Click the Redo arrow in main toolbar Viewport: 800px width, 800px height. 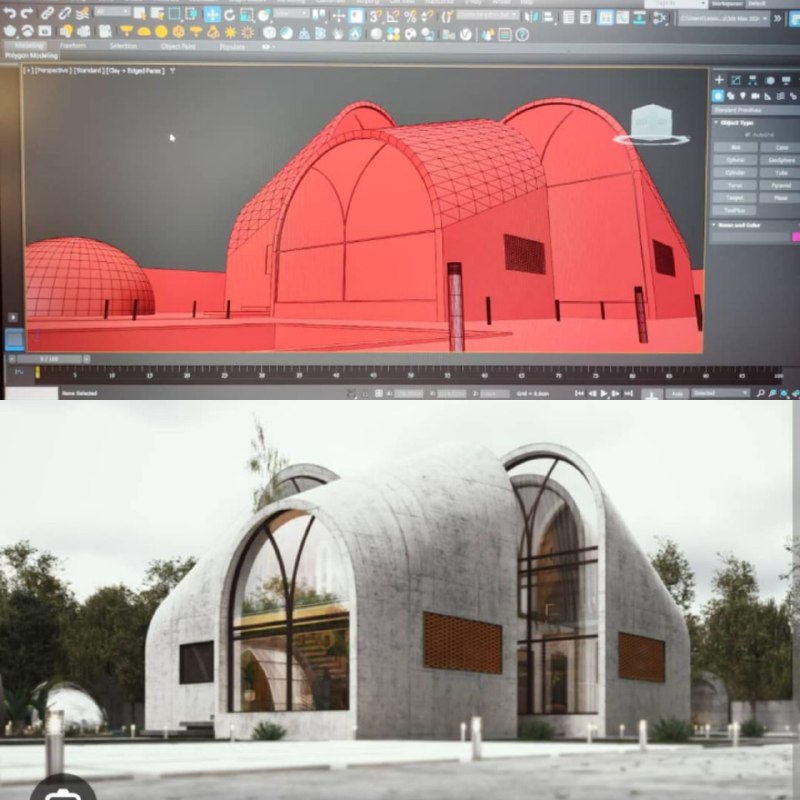27,14
